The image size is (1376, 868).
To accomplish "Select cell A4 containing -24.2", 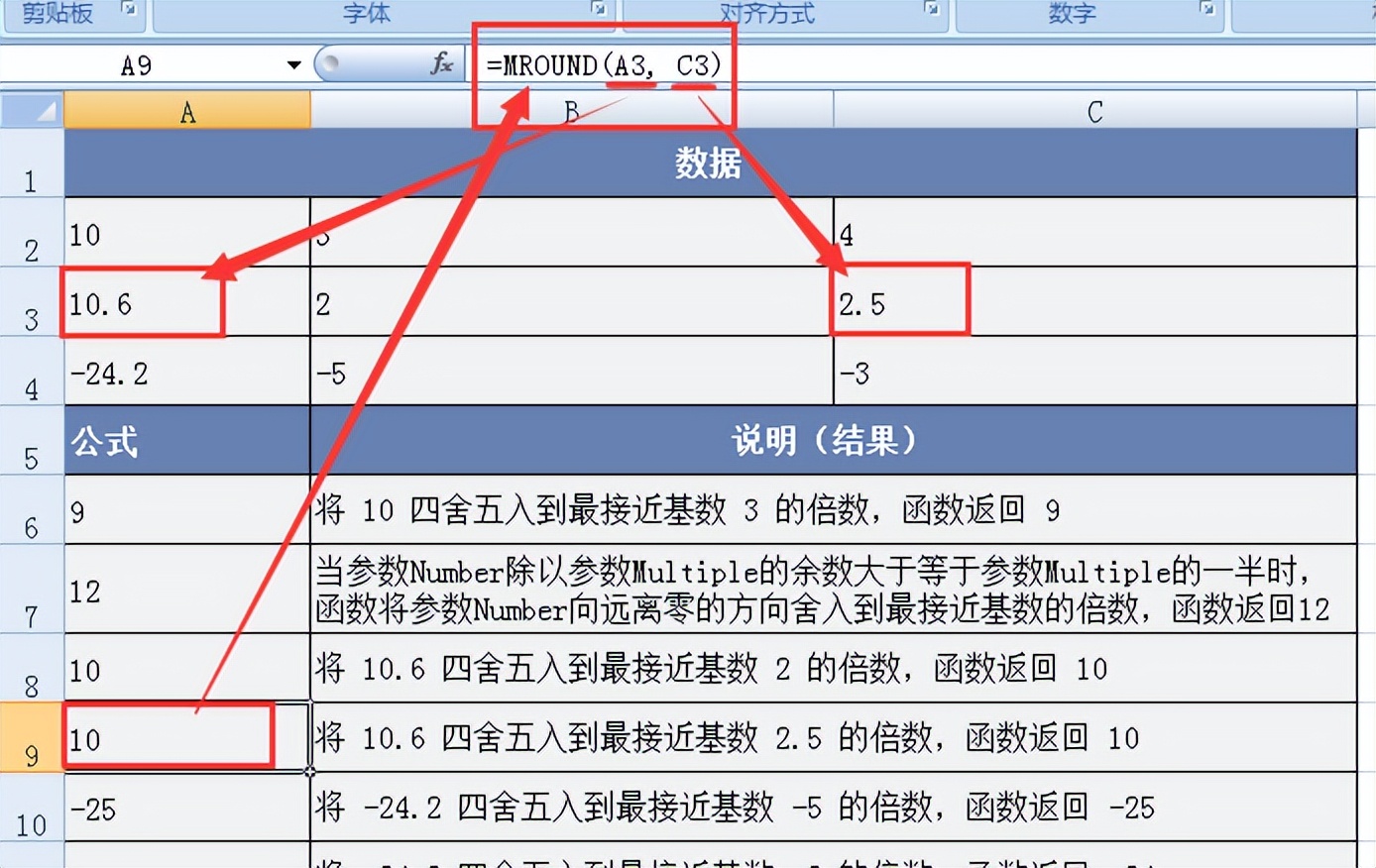I will [x=187, y=372].
